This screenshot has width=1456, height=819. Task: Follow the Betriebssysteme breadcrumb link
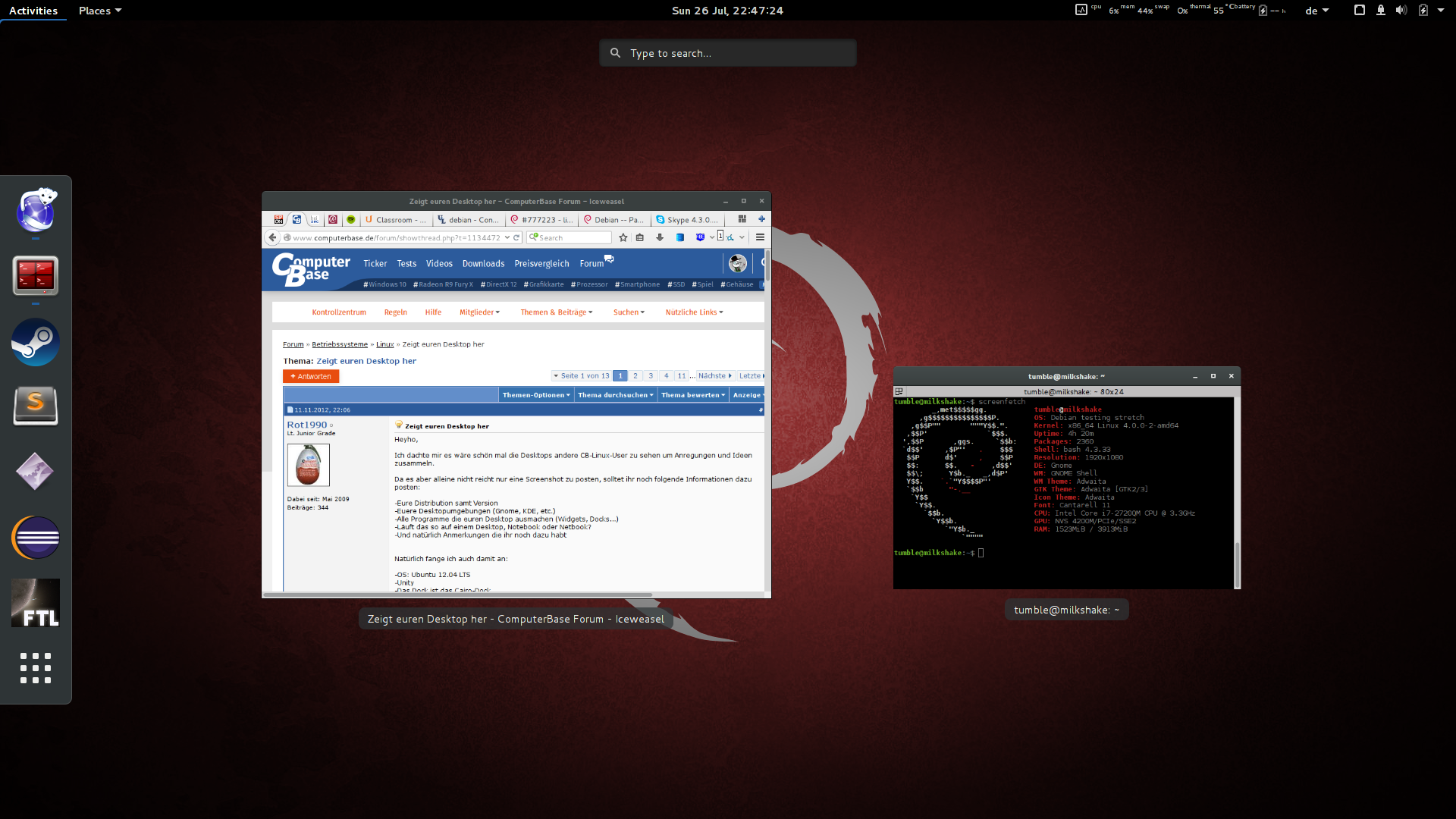pos(340,344)
